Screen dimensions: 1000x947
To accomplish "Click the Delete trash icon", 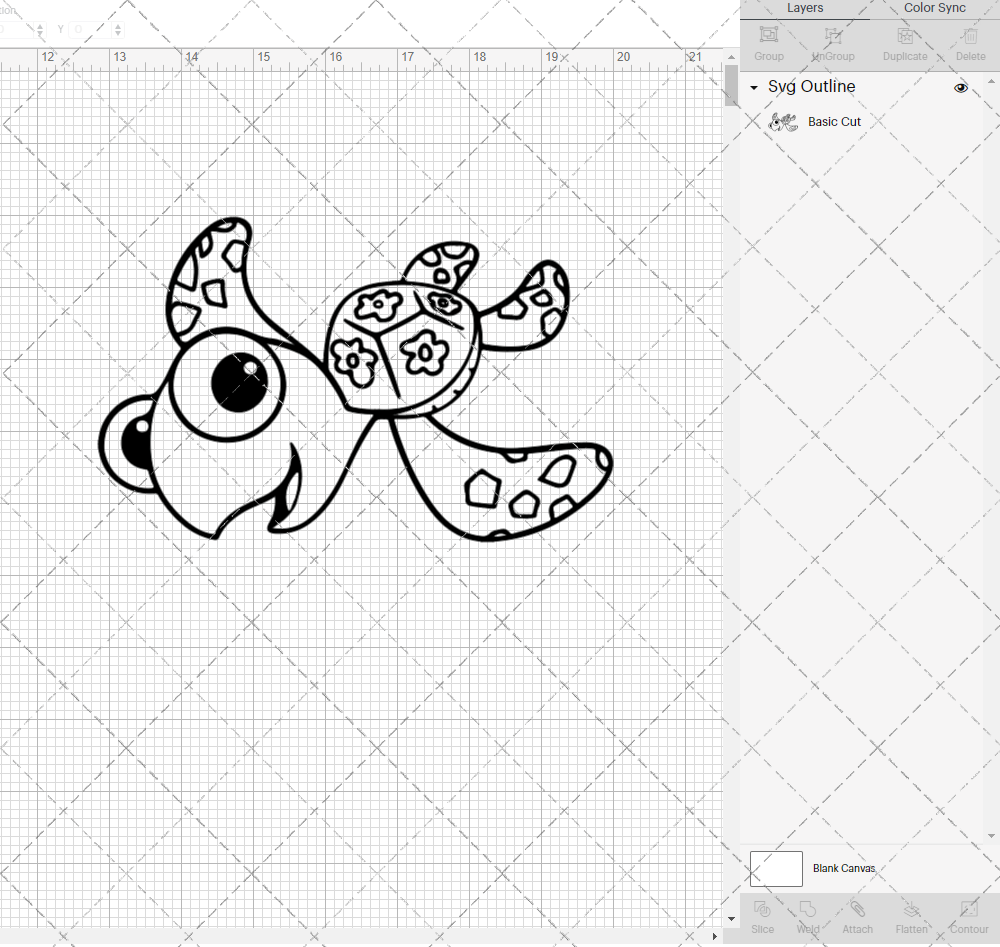I will coord(970,34).
